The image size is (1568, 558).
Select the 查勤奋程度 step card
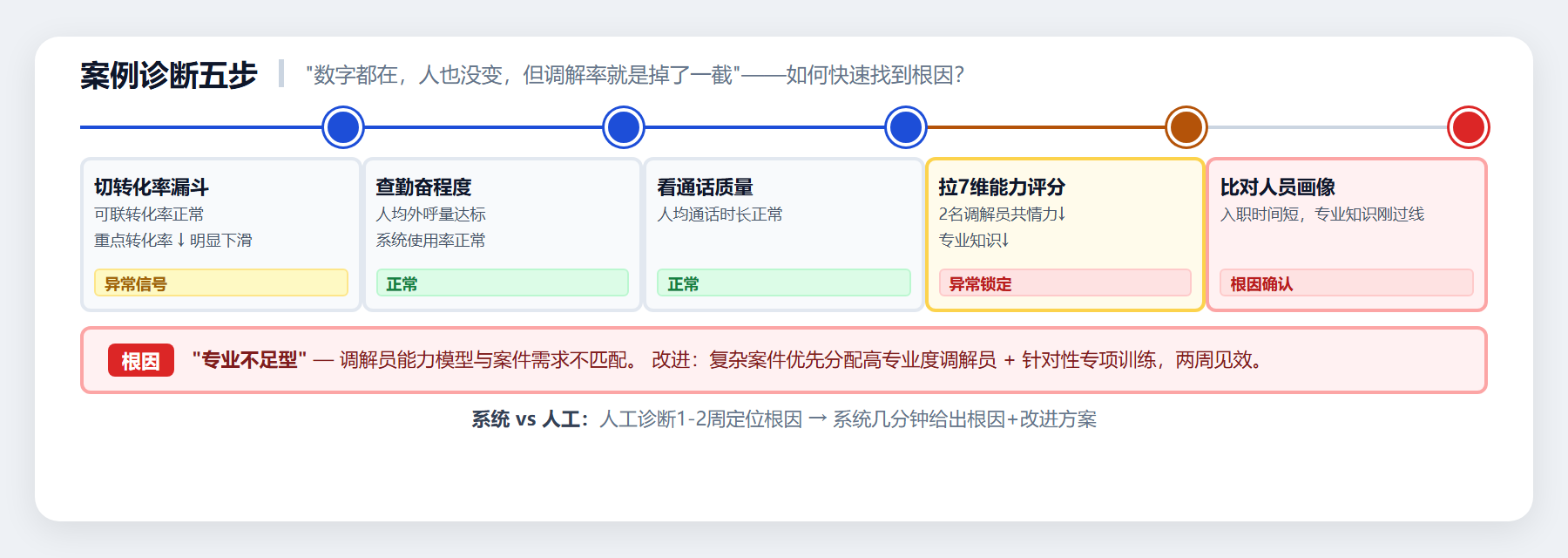(502, 234)
